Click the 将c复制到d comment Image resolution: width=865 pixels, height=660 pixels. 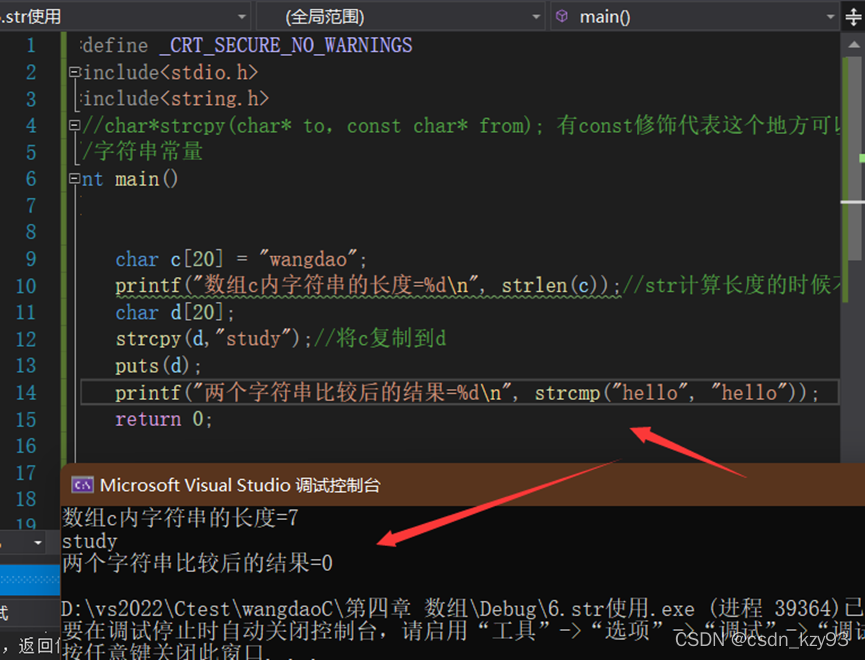pyautogui.click(x=380, y=338)
